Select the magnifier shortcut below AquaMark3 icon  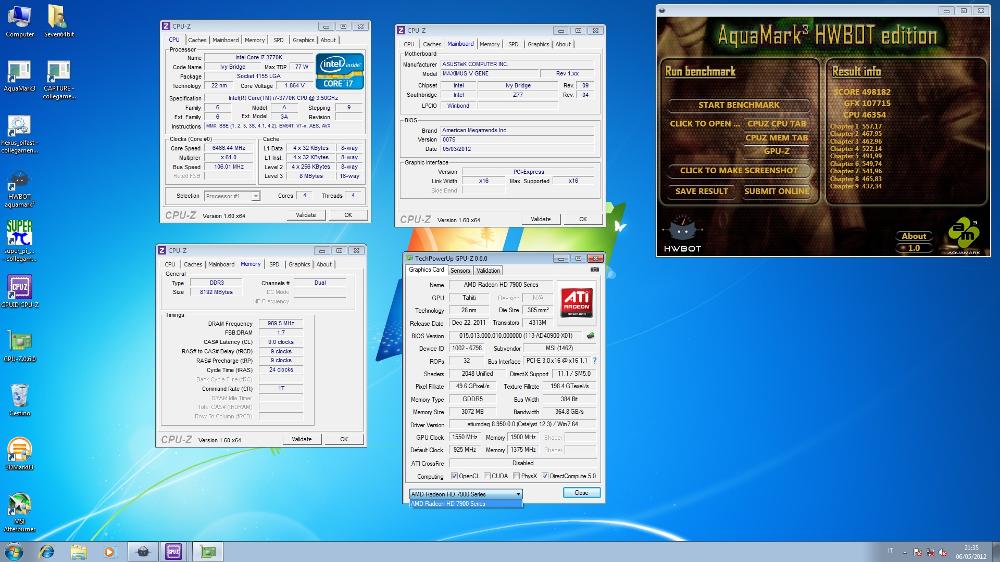tap(19, 134)
